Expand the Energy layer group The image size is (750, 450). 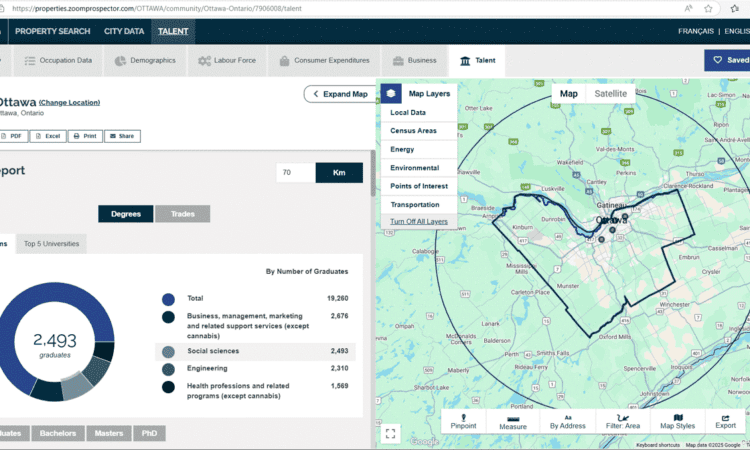coord(419,149)
